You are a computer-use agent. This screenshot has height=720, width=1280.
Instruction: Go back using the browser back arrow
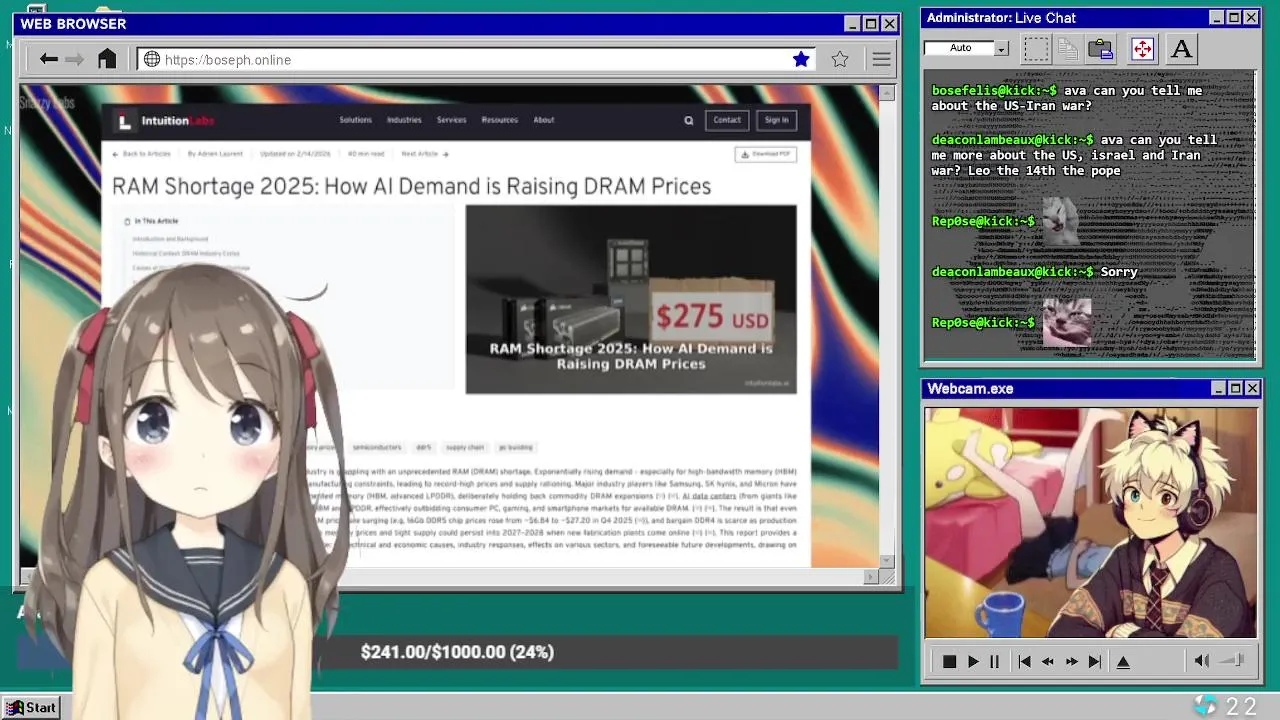[x=48, y=60]
